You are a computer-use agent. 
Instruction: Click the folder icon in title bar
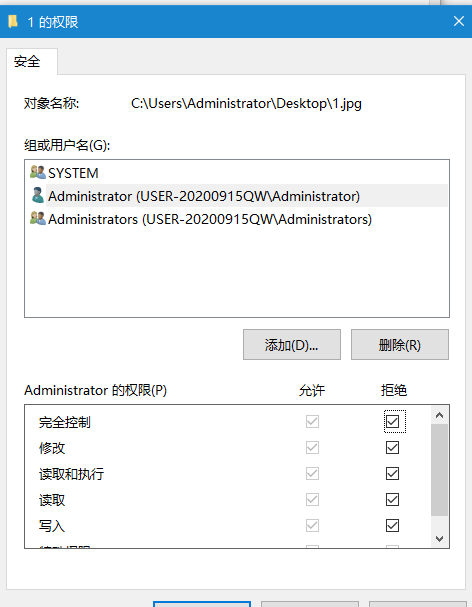(x=13, y=21)
